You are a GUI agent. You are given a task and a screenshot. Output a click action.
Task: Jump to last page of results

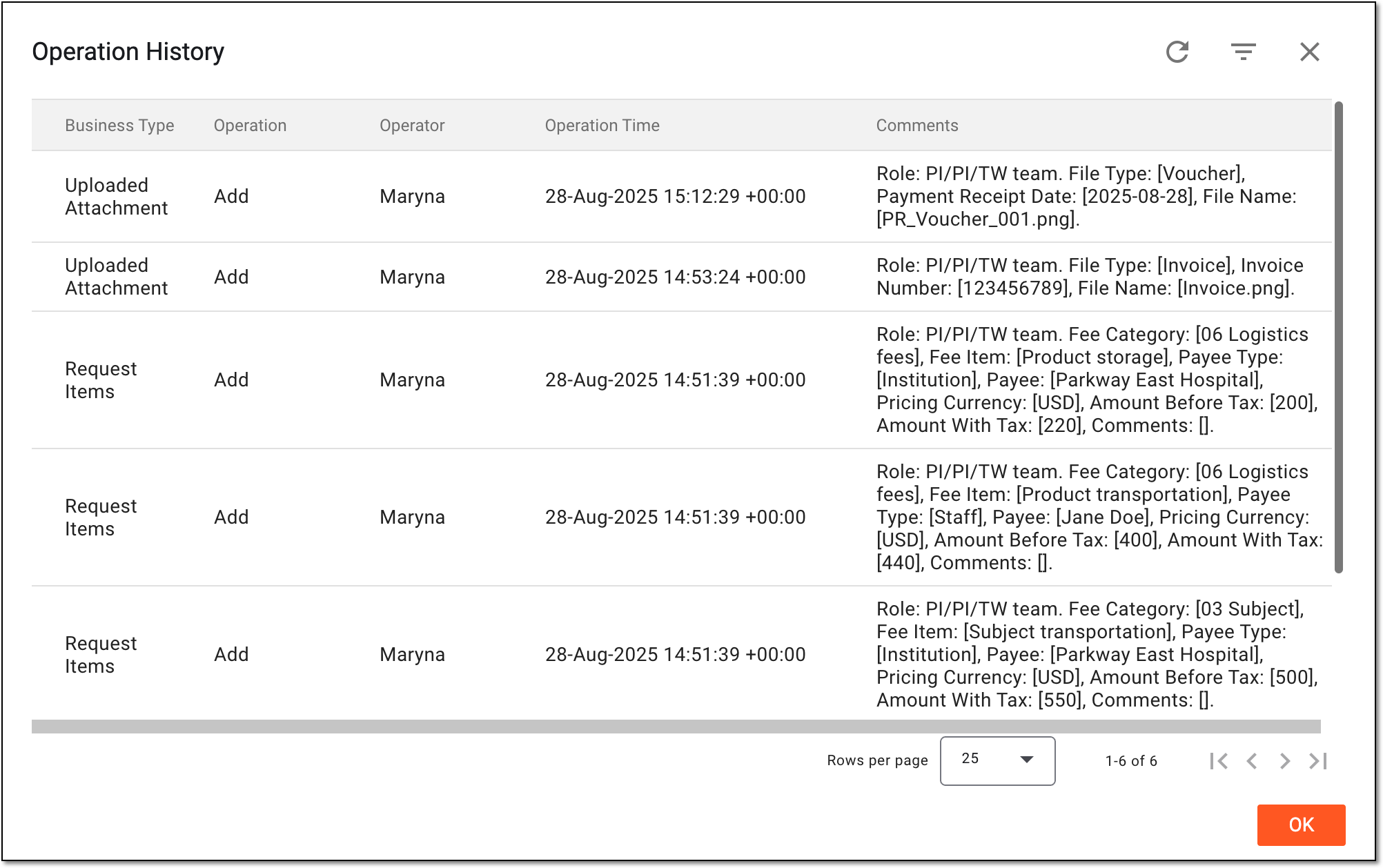(1317, 761)
